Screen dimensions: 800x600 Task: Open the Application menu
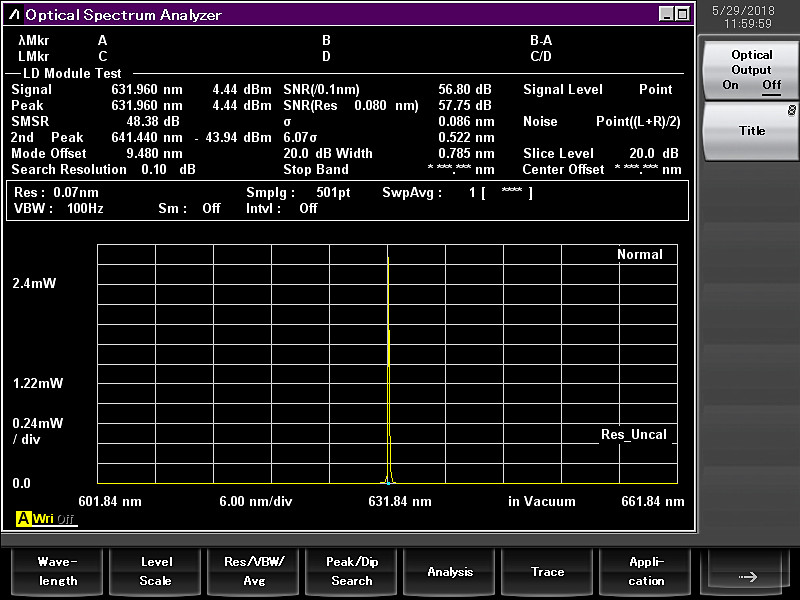click(646, 571)
